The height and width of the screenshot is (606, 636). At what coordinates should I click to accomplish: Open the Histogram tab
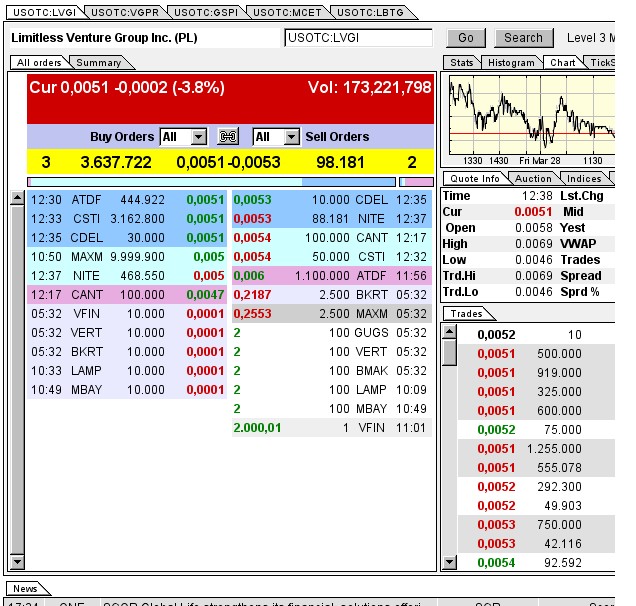click(x=511, y=63)
